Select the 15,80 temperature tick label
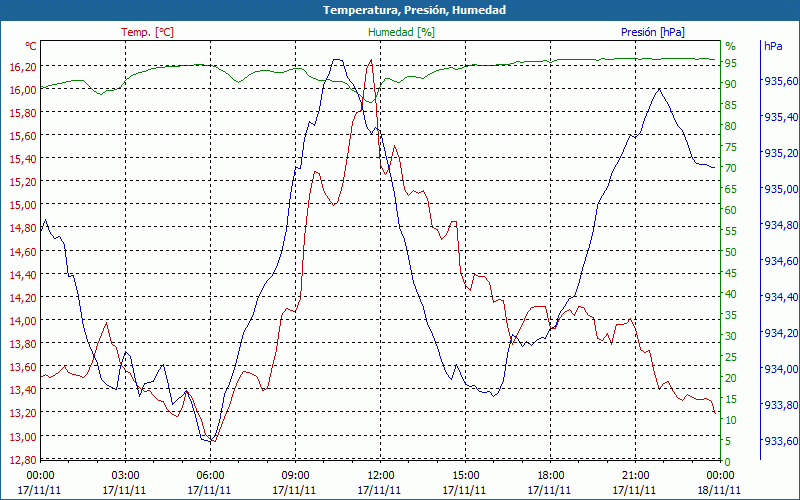Screen dimensions: 800x500 click(x=23, y=112)
